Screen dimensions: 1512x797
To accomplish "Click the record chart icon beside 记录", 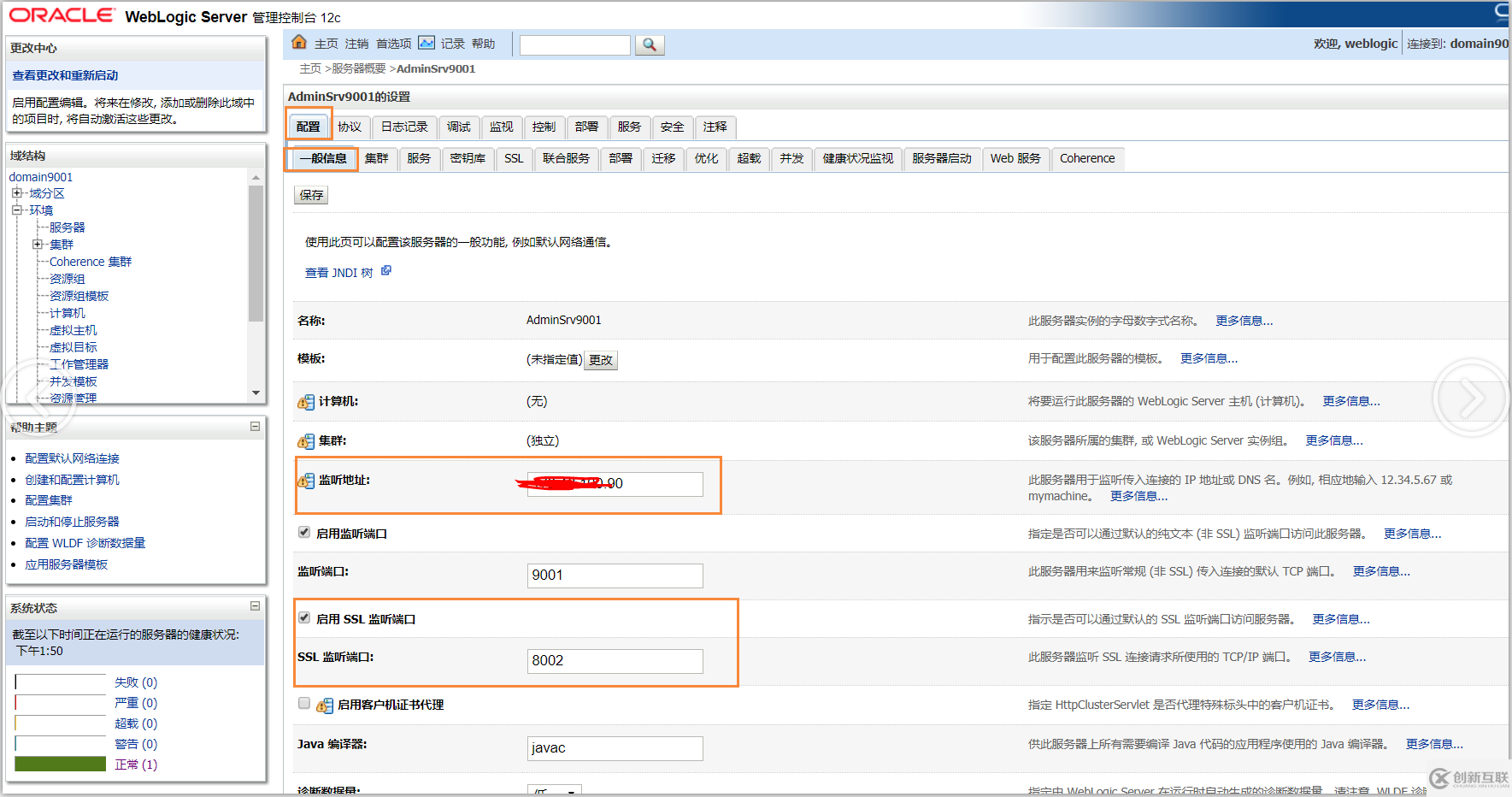I will 427,43.
